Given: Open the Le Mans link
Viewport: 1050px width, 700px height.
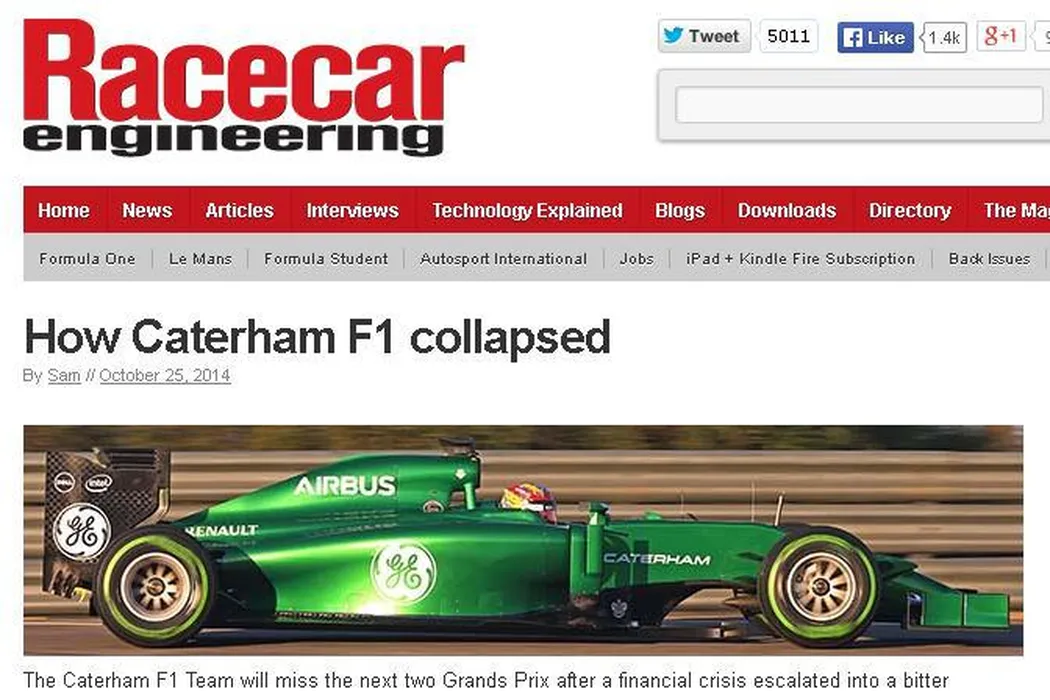Looking at the screenshot, I should [200, 259].
